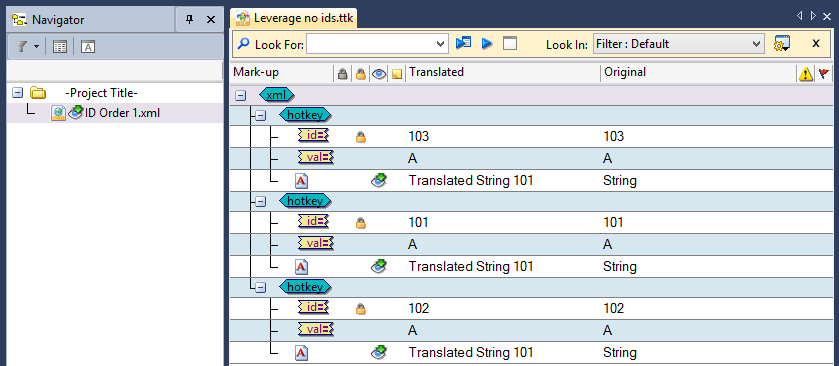The image size is (839, 366).
Task: Click the text 'A' icon under id 102
Action: point(302,353)
